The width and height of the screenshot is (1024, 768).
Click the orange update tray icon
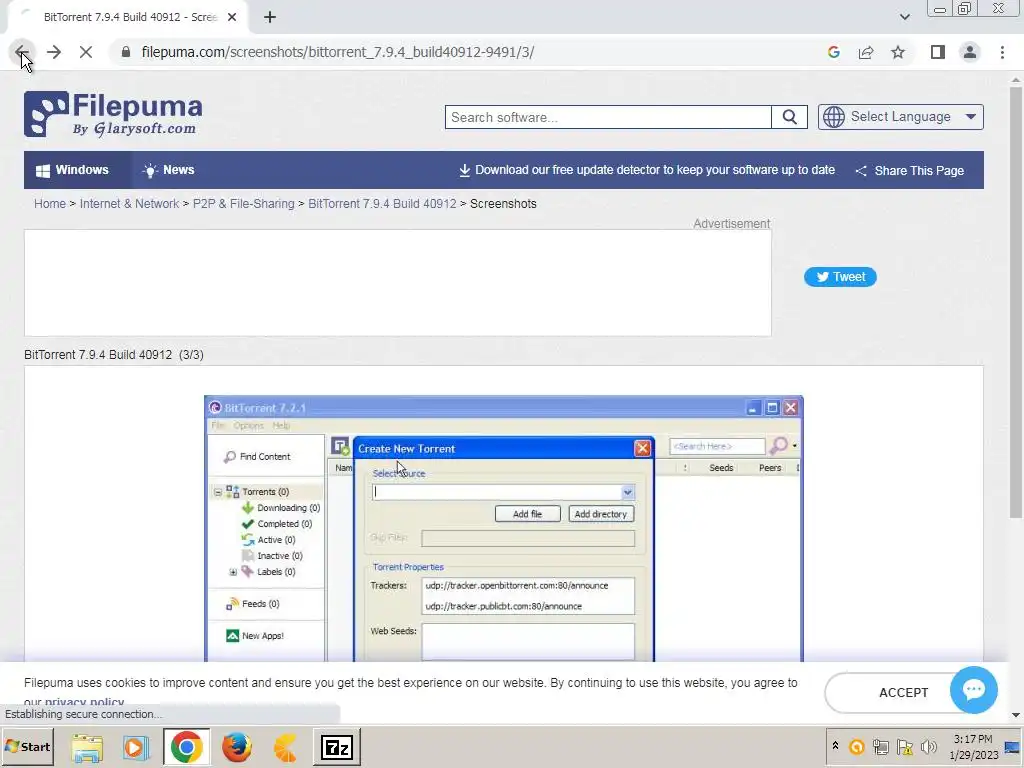(x=856, y=746)
